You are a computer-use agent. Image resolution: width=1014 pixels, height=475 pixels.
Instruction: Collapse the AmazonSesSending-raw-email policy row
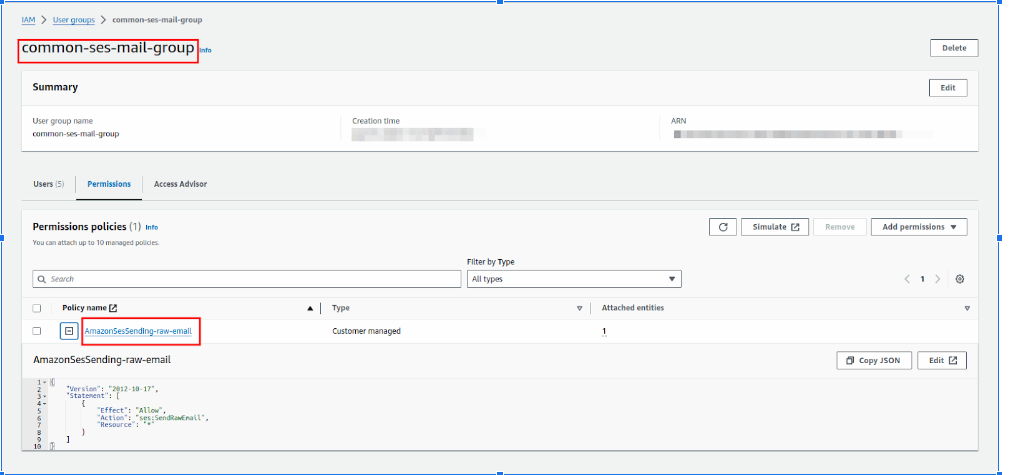[69, 331]
